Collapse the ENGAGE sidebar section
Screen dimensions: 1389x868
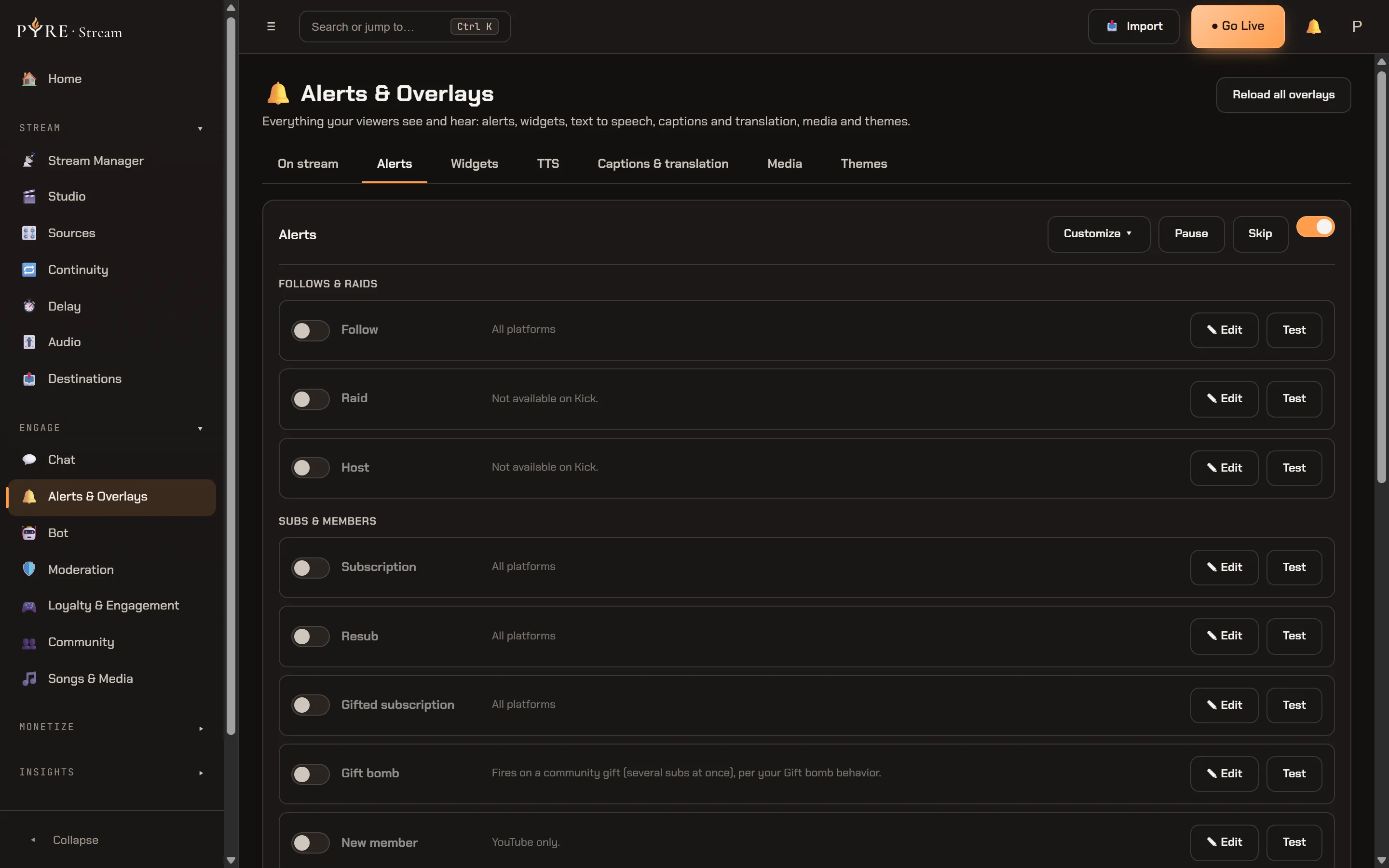tap(200, 429)
